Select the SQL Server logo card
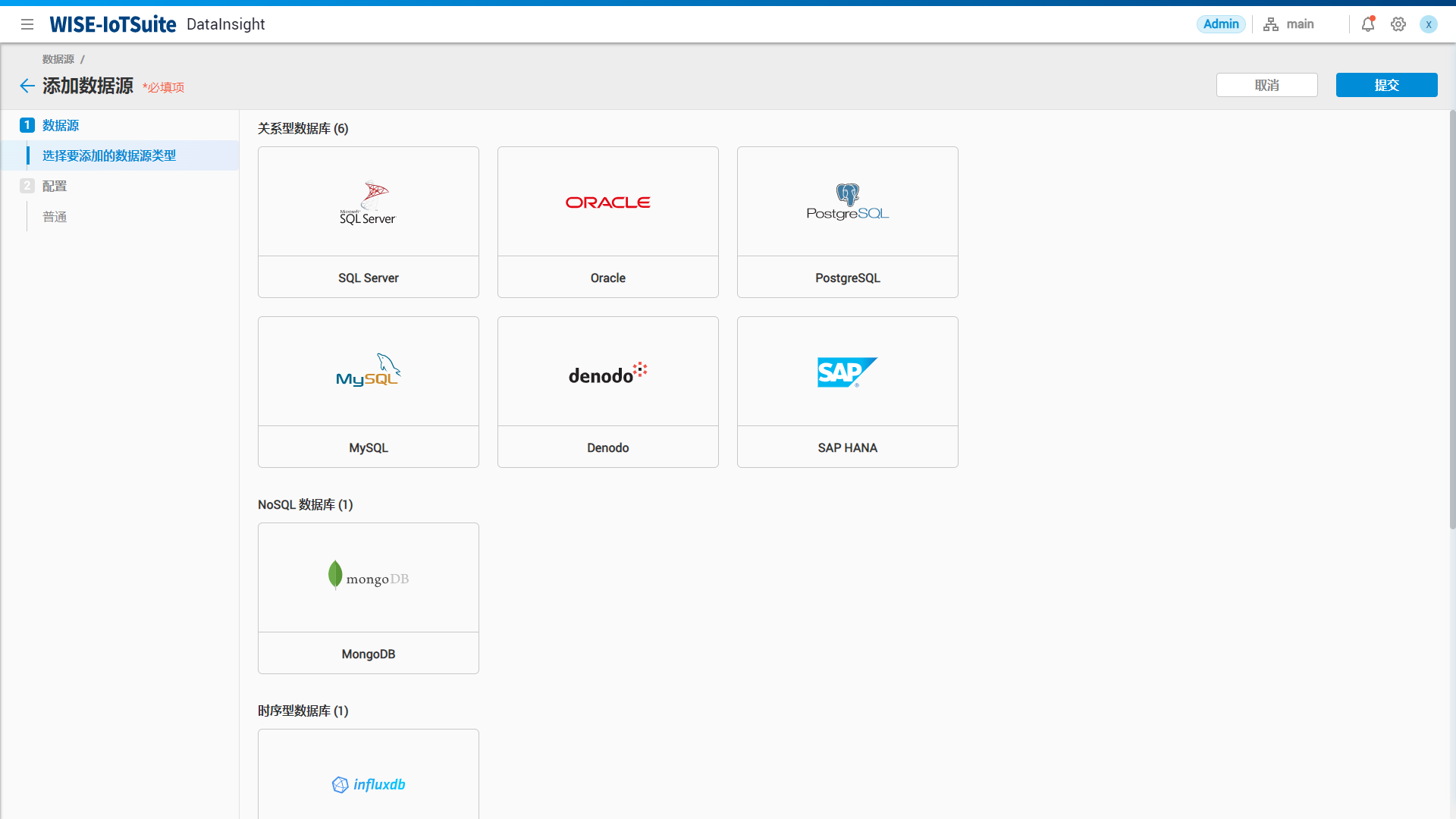The height and width of the screenshot is (819, 1456). [369, 202]
